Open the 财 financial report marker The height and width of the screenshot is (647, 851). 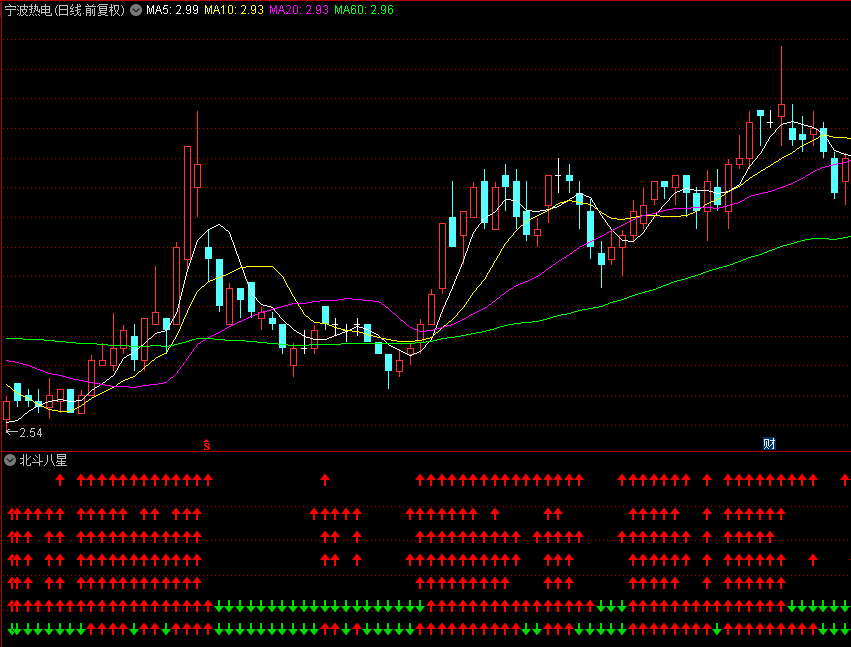(x=769, y=443)
